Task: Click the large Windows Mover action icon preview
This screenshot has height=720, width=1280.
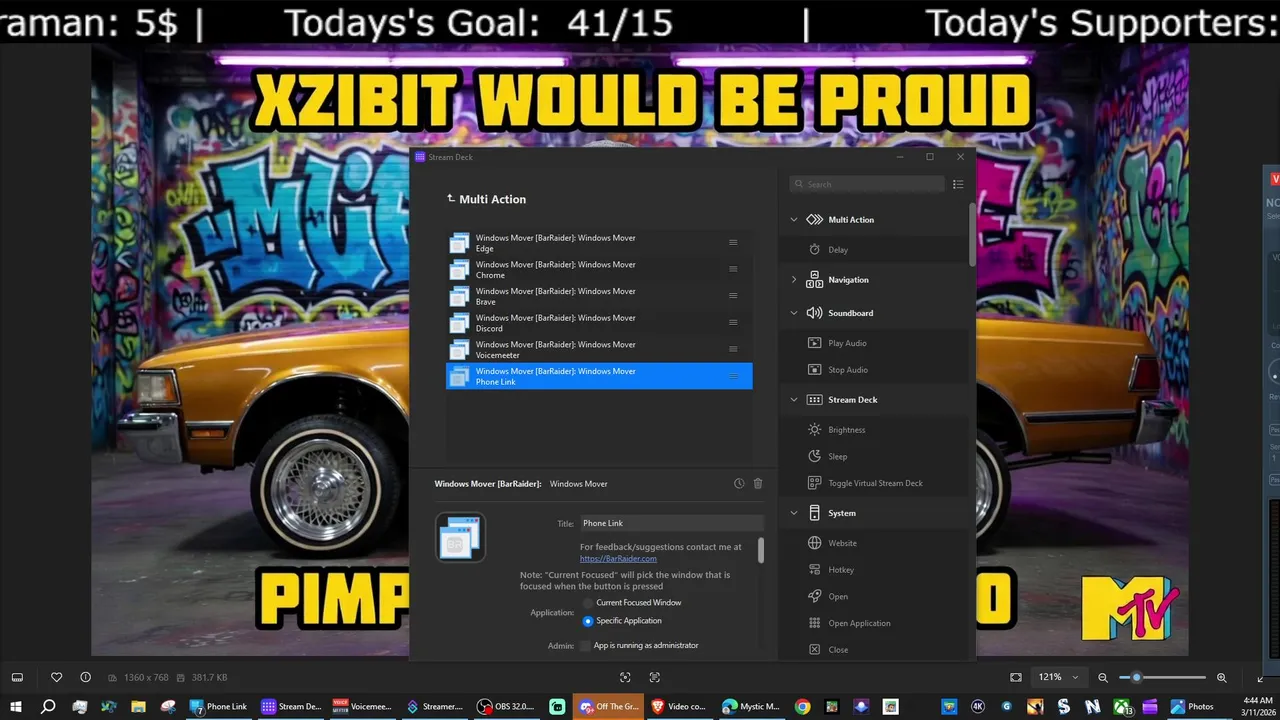Action: (x=460, y=537)
